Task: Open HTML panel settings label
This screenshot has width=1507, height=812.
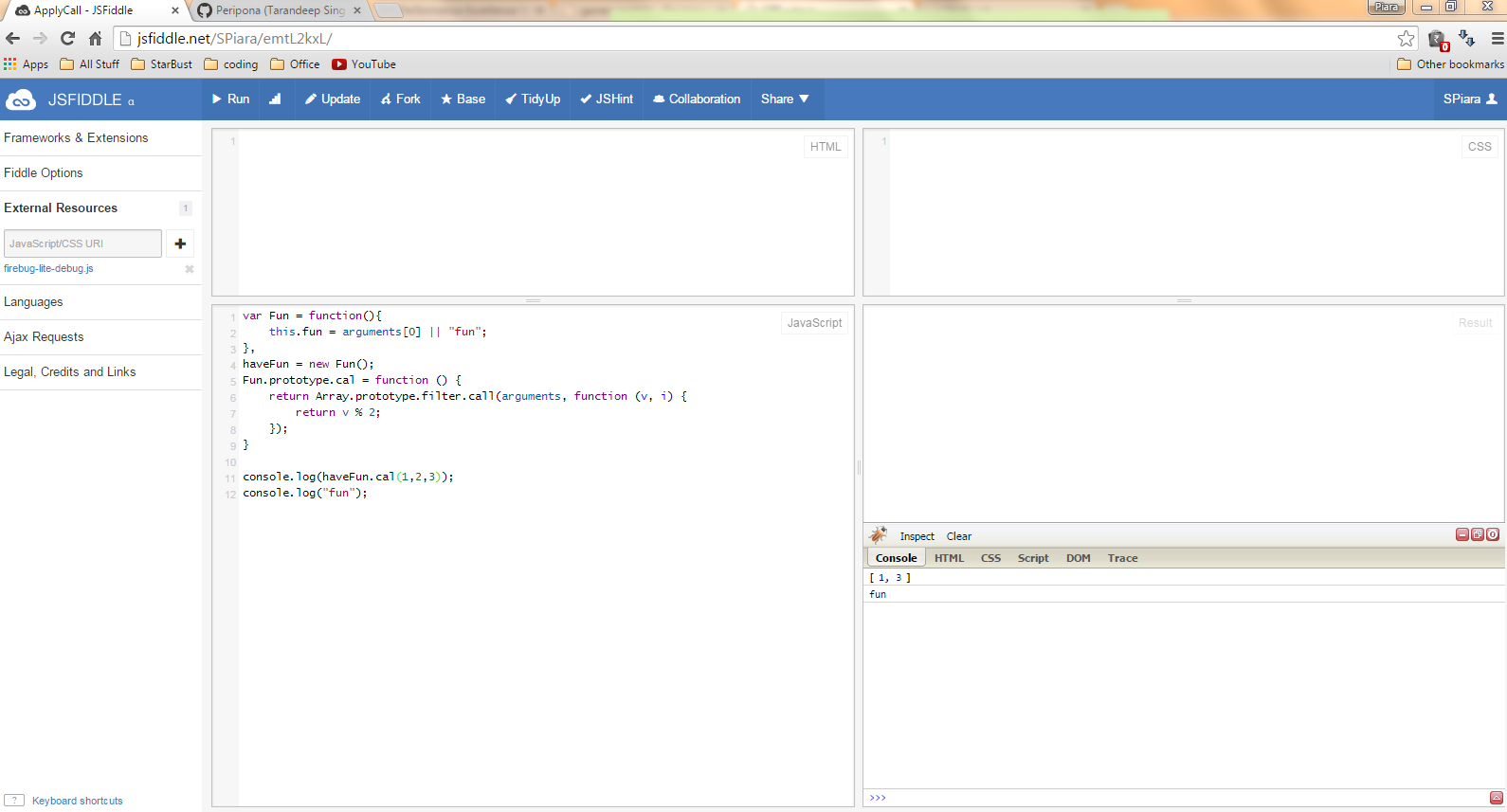Action: tap(826, 147)
